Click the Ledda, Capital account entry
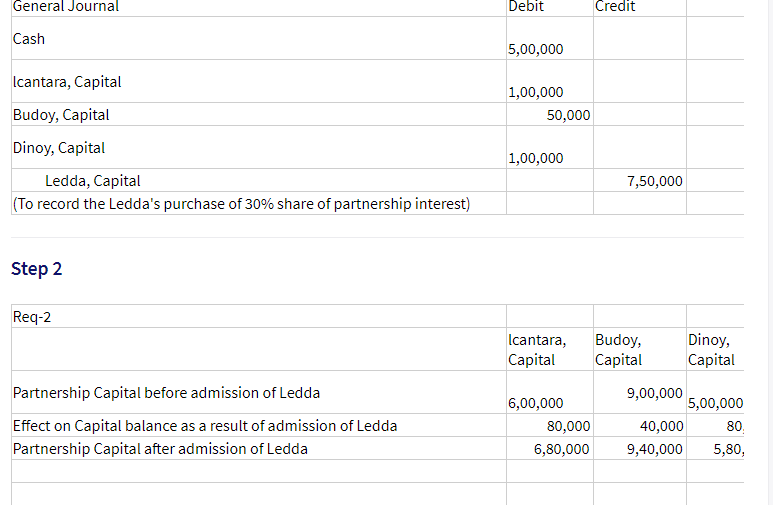773x505 pixels. tap(93, 181)
